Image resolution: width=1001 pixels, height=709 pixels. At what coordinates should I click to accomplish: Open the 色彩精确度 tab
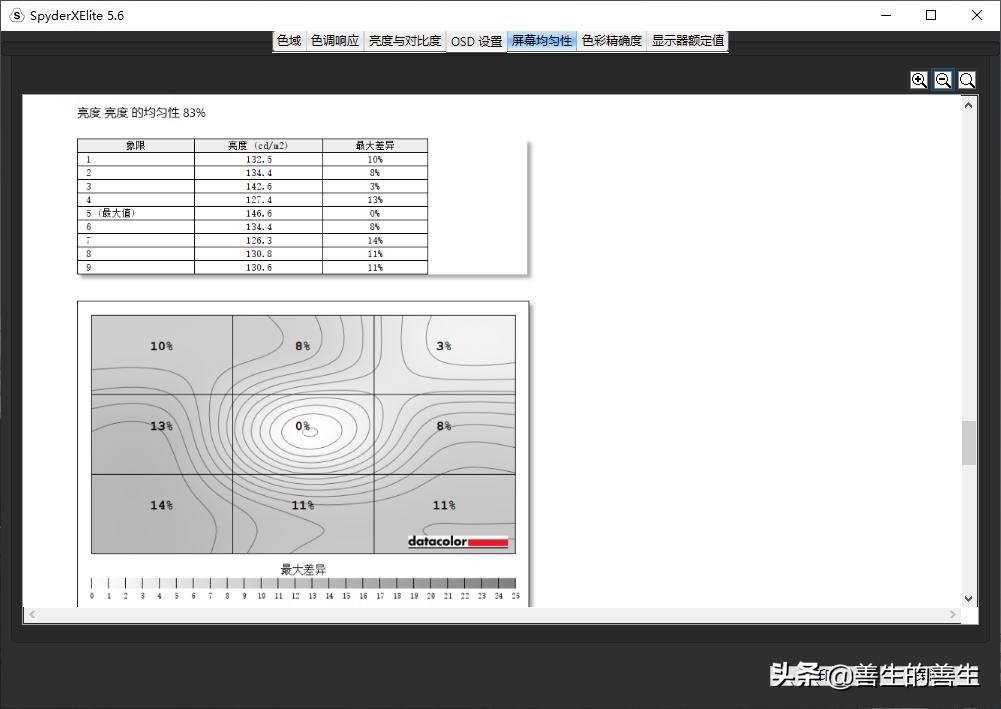coord(612,41)
